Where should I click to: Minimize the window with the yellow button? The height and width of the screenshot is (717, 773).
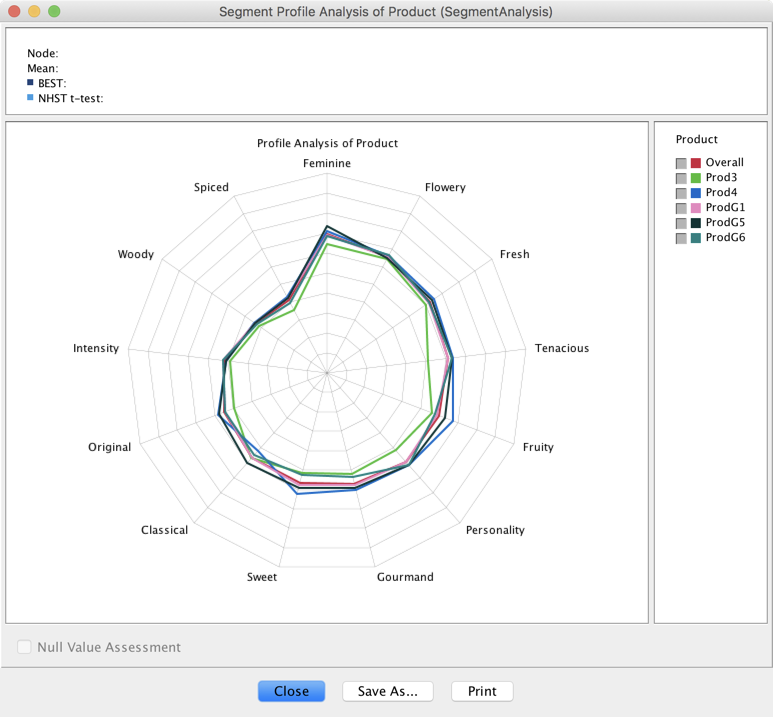(34, 12)
